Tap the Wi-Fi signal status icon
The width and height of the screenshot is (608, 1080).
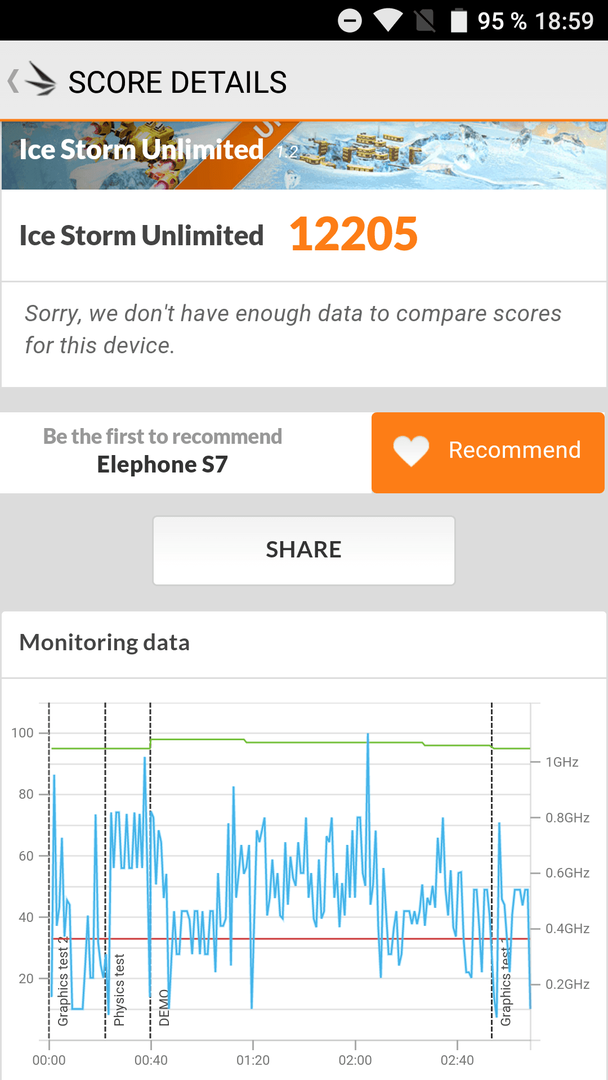pos(389,20)
